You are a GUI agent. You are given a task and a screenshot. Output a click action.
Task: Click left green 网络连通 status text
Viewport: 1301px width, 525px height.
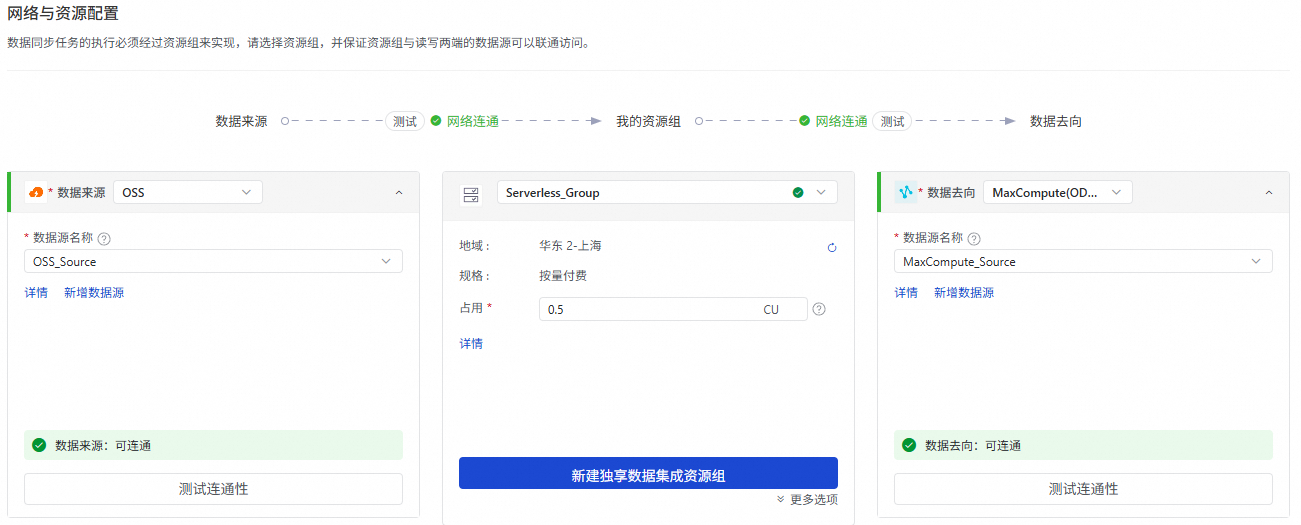click(473, 121)
